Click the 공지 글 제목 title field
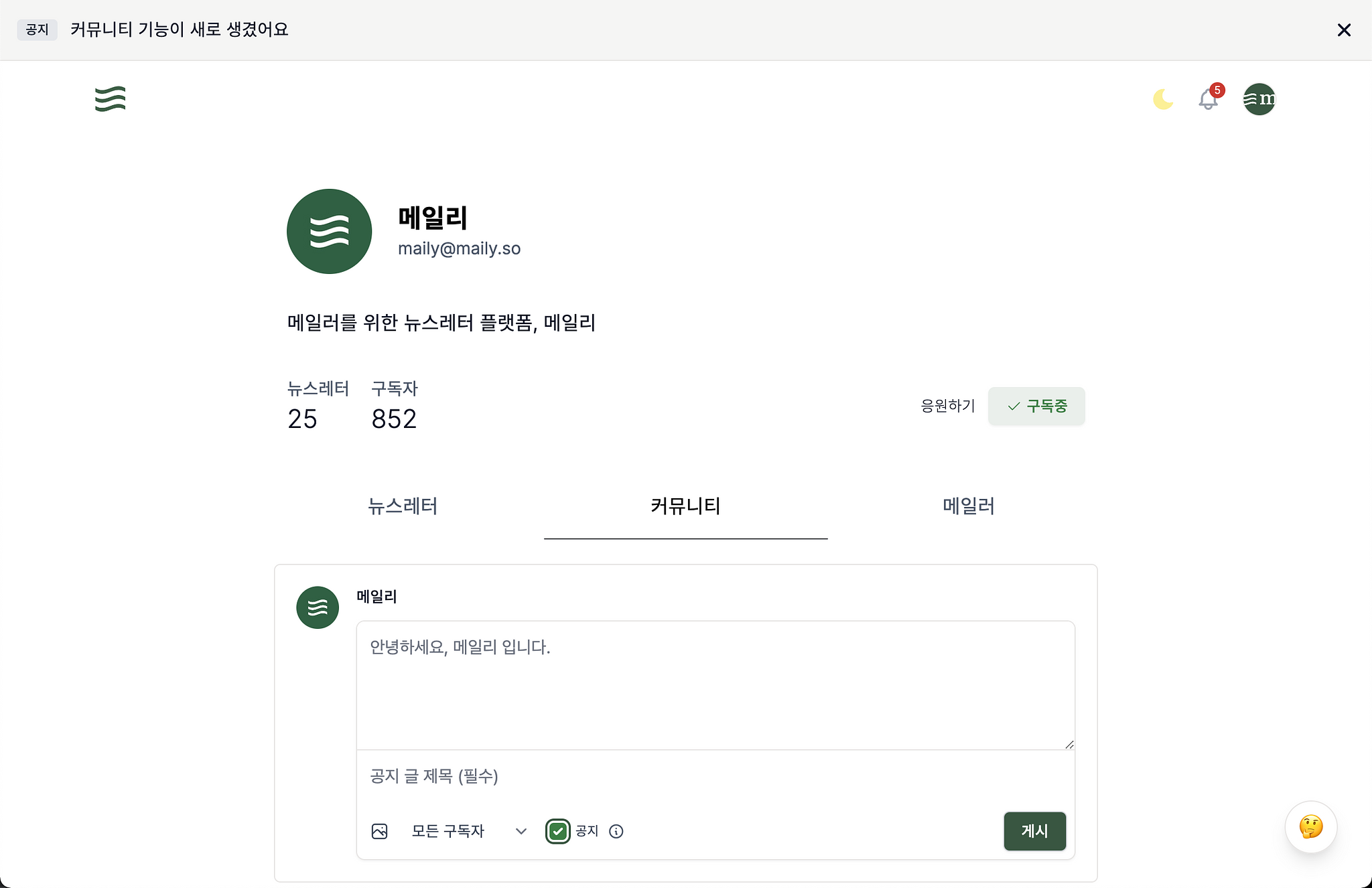The height and width of the screenshot is (888, 1372). point(714,777)
